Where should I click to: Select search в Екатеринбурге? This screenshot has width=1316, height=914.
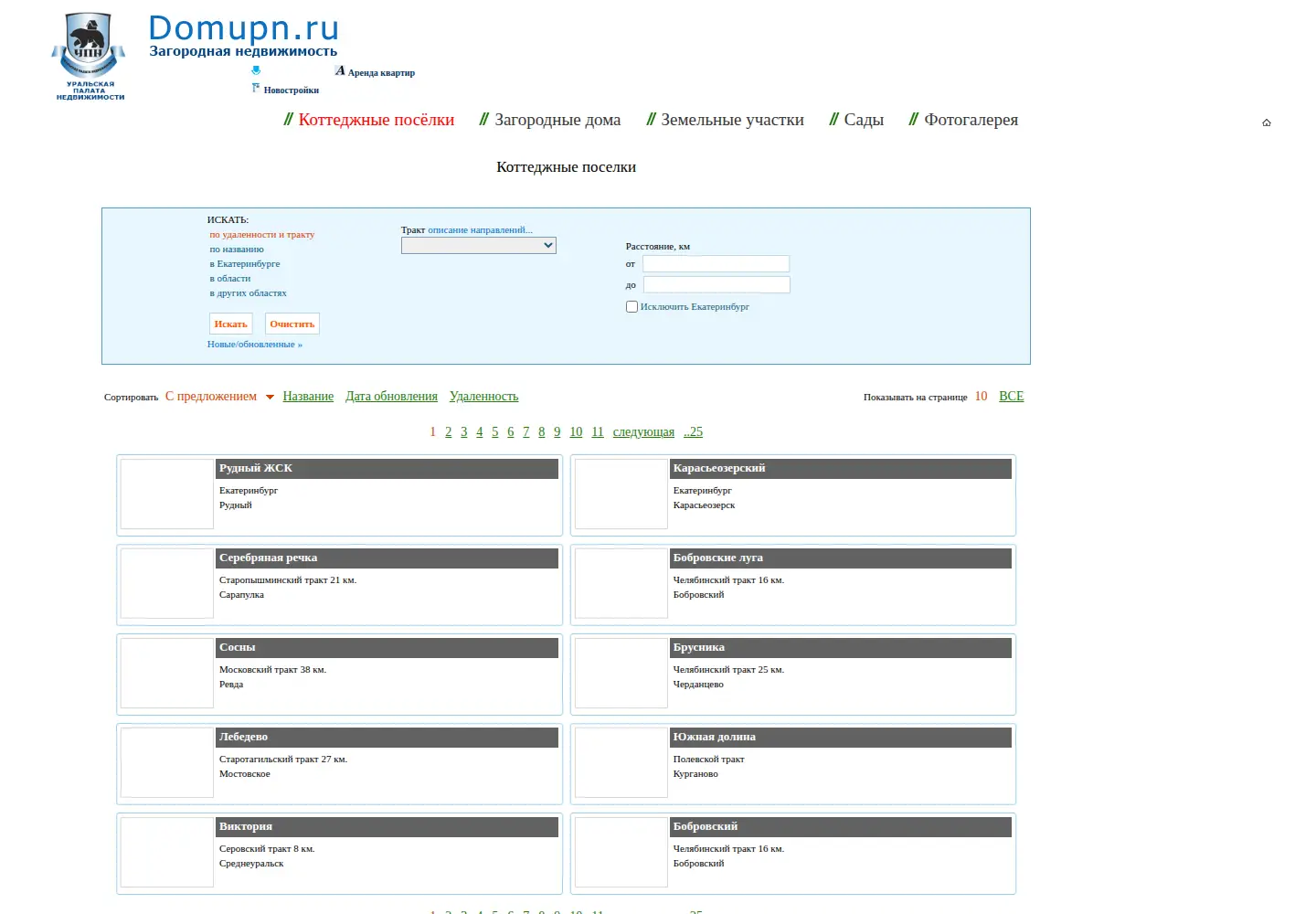click(x=245, y=264)
